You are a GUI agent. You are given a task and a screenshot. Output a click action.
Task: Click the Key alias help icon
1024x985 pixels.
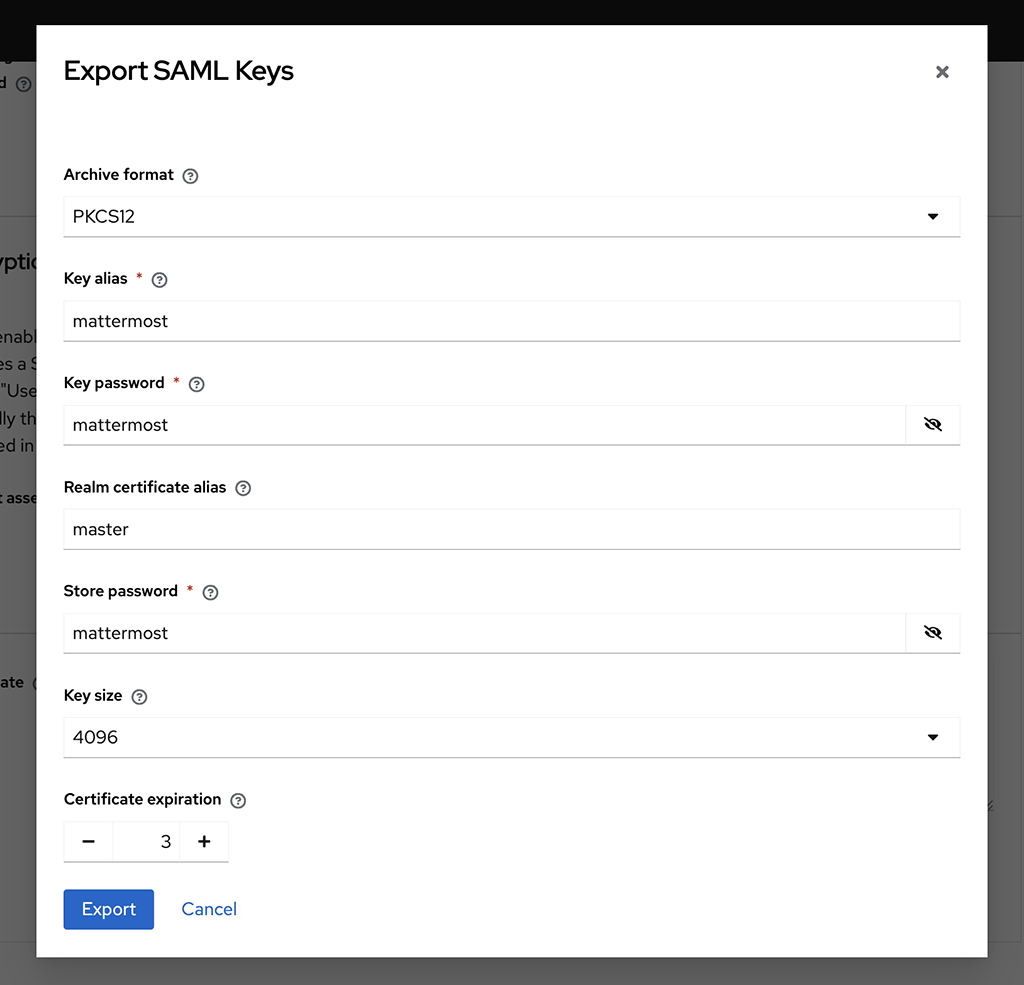(x=158, y=280)
